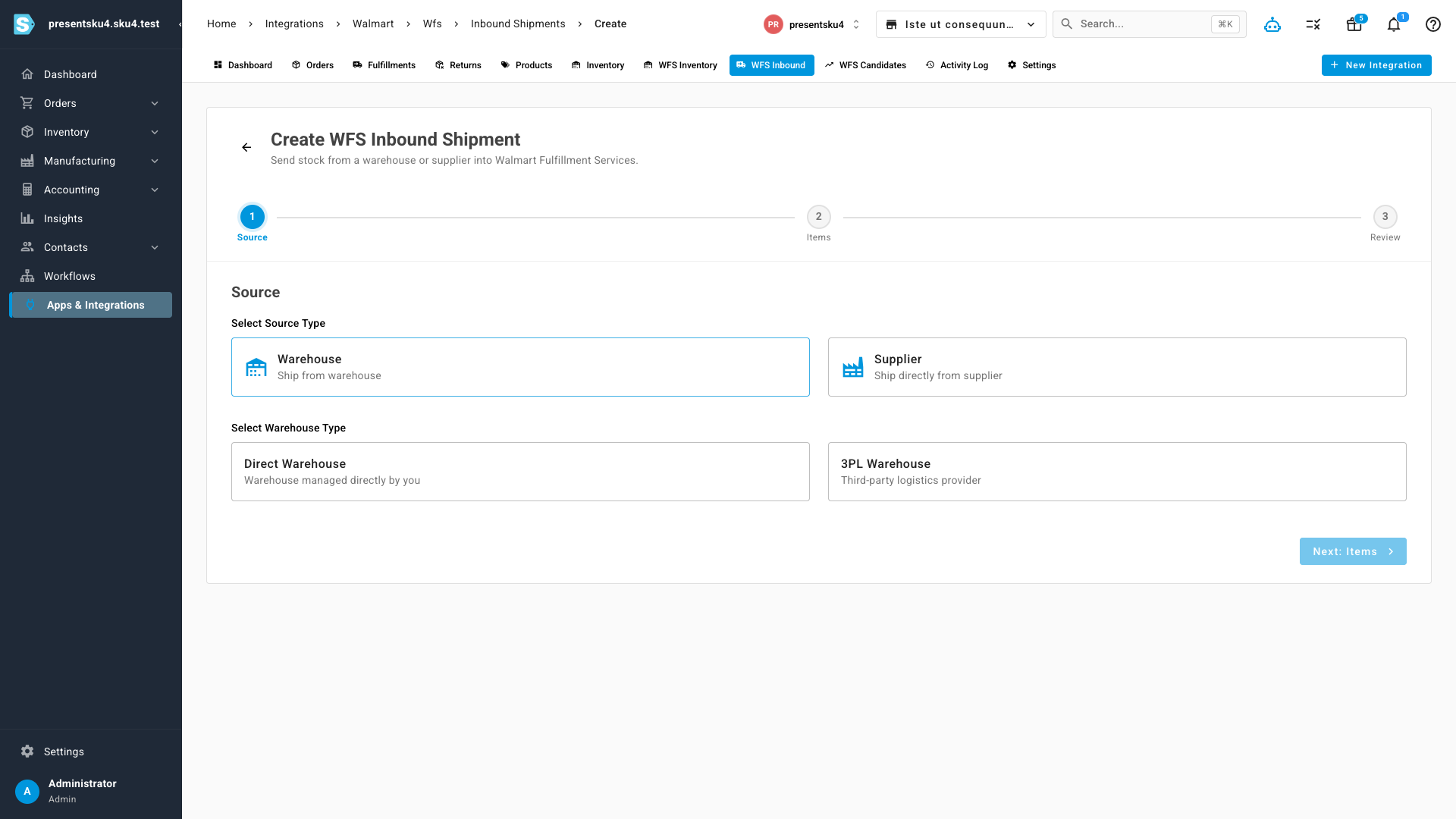Screen dimensions: 1456x819
Task: Switch to Walmart Orders tab
Action: [312, 65]
